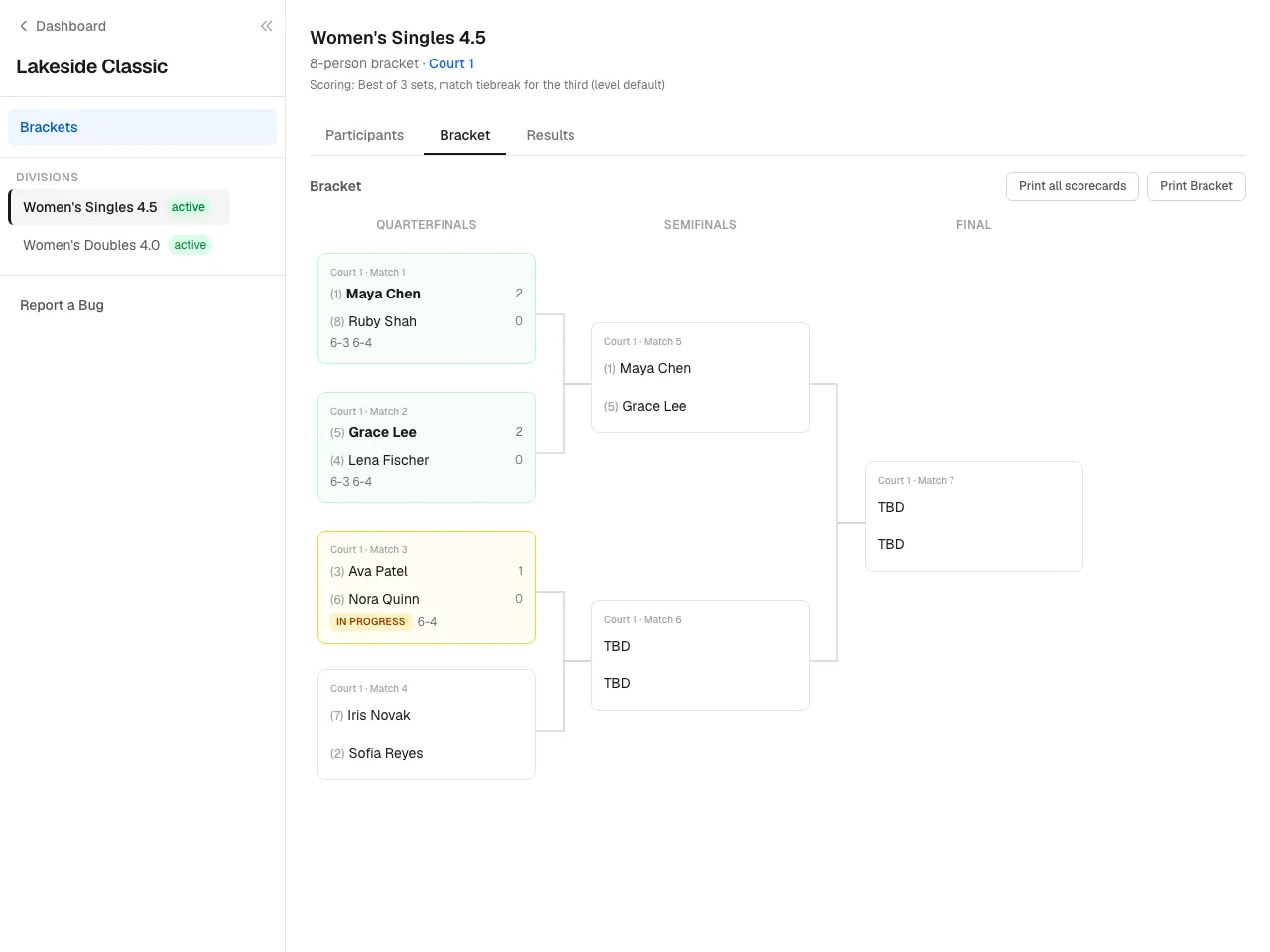Go back to Dashboard
The image size is (1270, 952).
63,26
